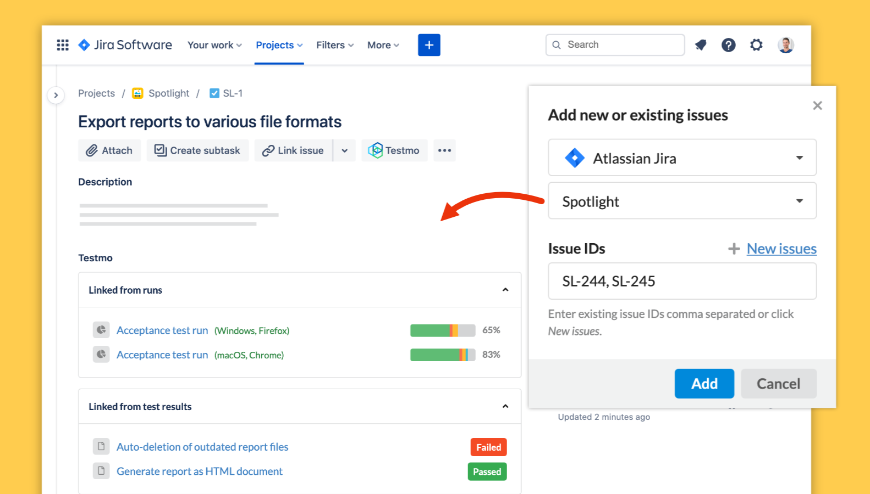Click document icon beside Generate report result

101,471
